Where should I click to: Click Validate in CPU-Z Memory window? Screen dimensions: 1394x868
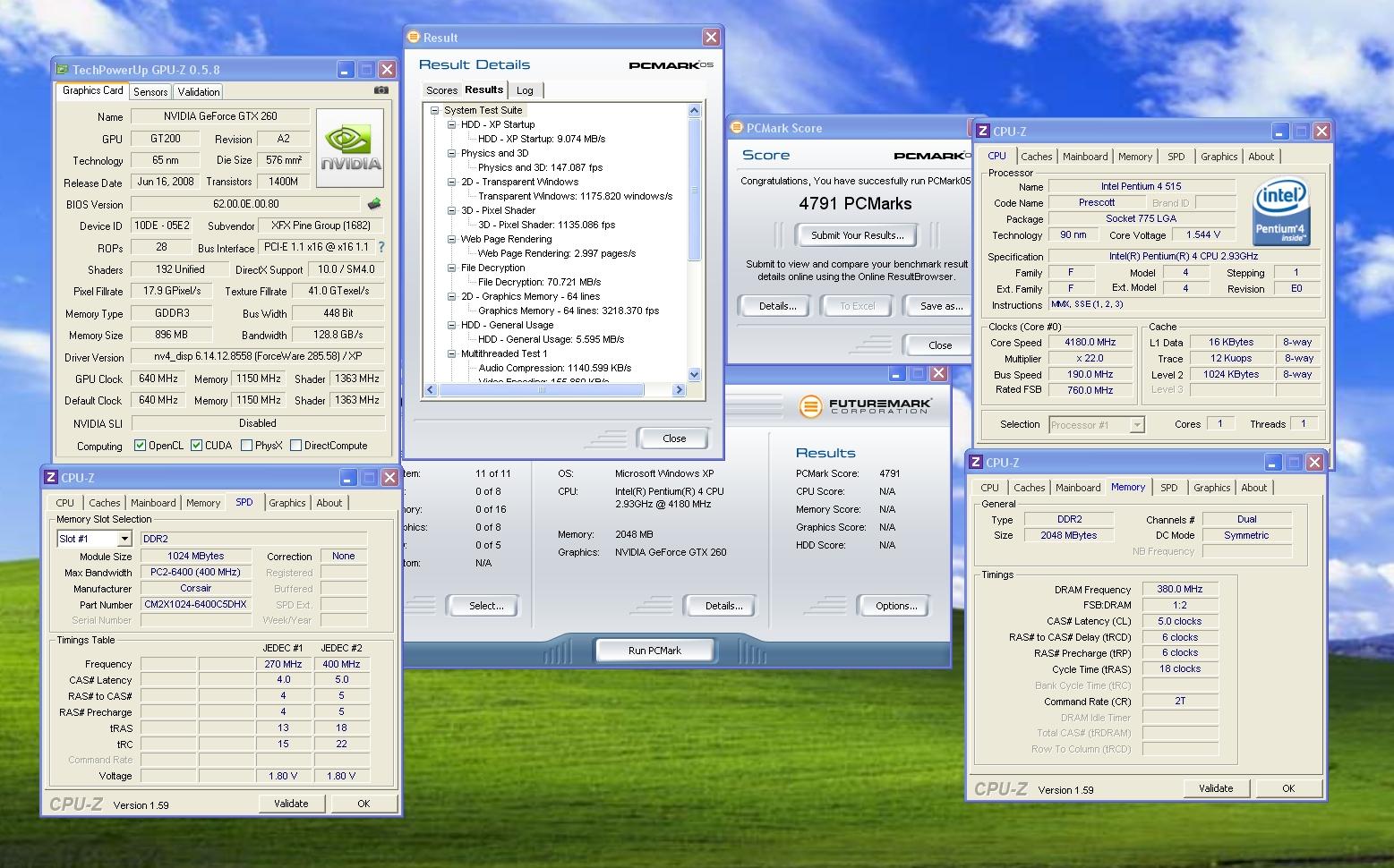click(1216, 788)
